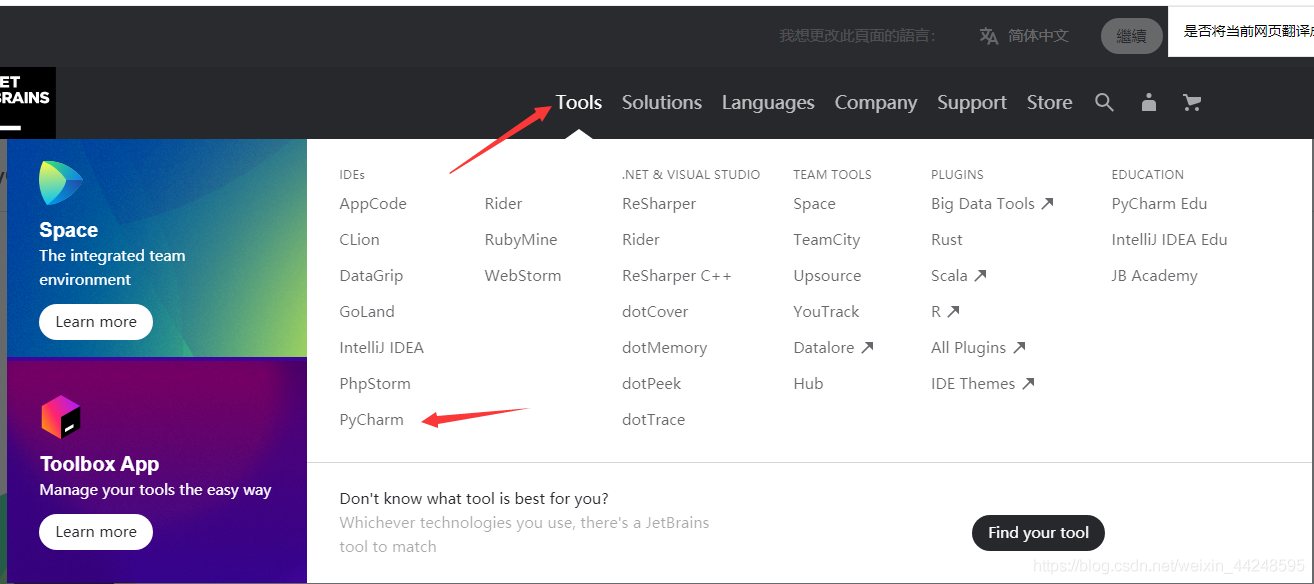Click the Toolbox App banner heading
1314x584 pixels.
coord(99,464)
